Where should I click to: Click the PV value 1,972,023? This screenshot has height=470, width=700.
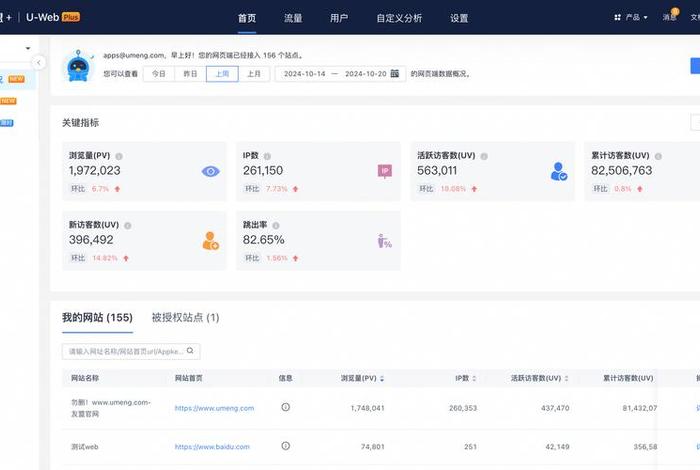(x=95, y=171)
